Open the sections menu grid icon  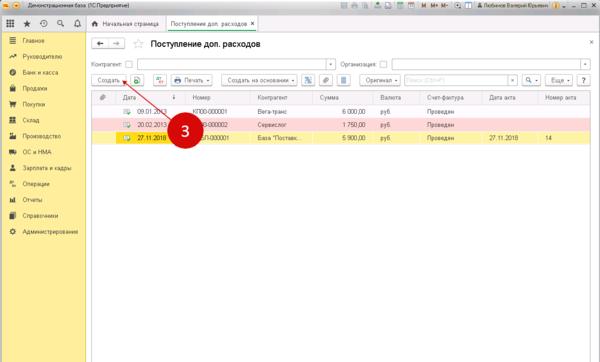coord(10,24)
